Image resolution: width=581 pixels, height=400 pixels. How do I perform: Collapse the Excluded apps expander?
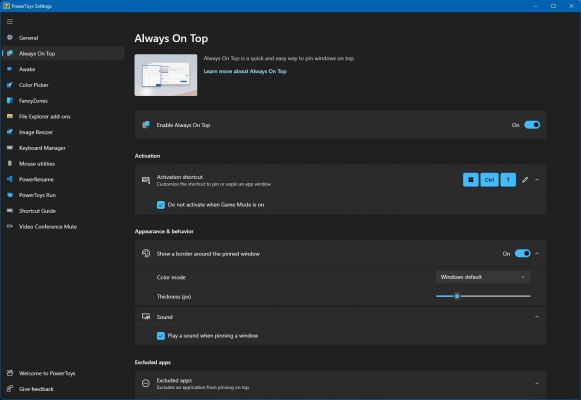pos(537,384)
